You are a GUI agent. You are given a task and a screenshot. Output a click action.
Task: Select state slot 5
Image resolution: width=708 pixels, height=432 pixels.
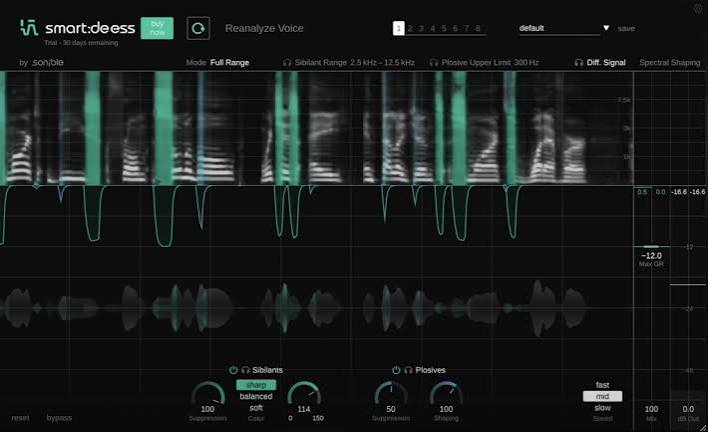coord(444,28)
